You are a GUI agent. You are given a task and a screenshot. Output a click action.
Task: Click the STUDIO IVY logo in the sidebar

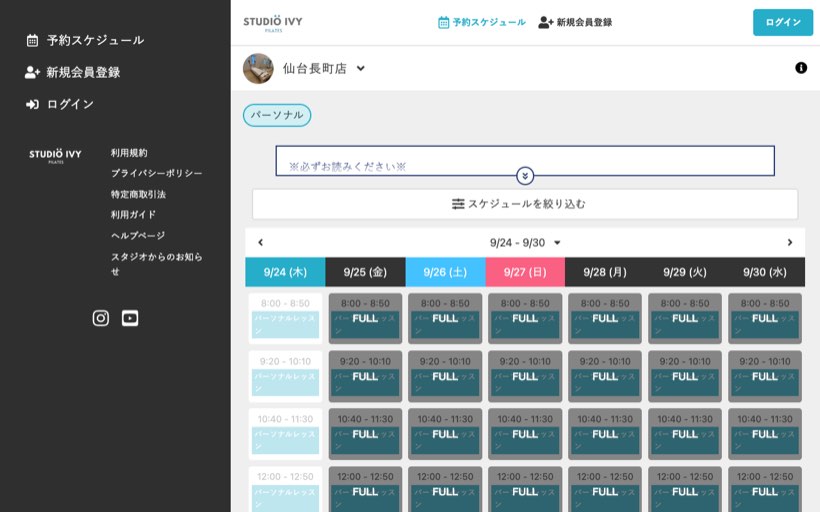[55, 155]
